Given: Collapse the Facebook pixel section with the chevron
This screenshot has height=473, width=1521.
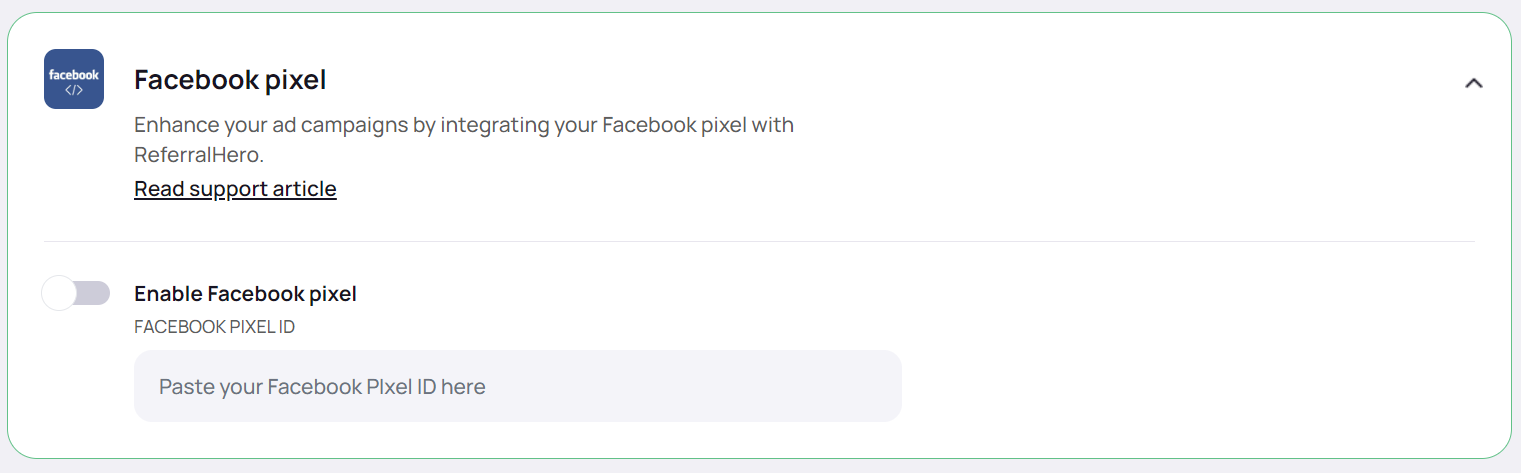Looking at the screenshot, I should [x=1473, y=83].
